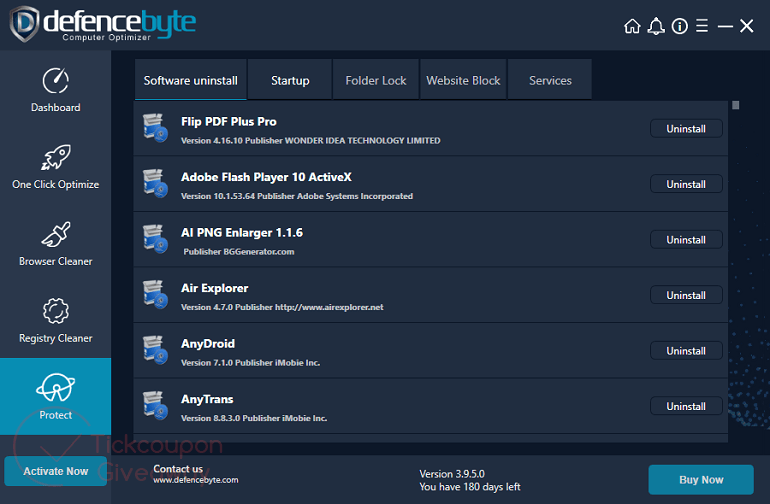This screenshot has width=770, height=504.
Task: Click the AnyDroid program icon
Action: [155, 350]
